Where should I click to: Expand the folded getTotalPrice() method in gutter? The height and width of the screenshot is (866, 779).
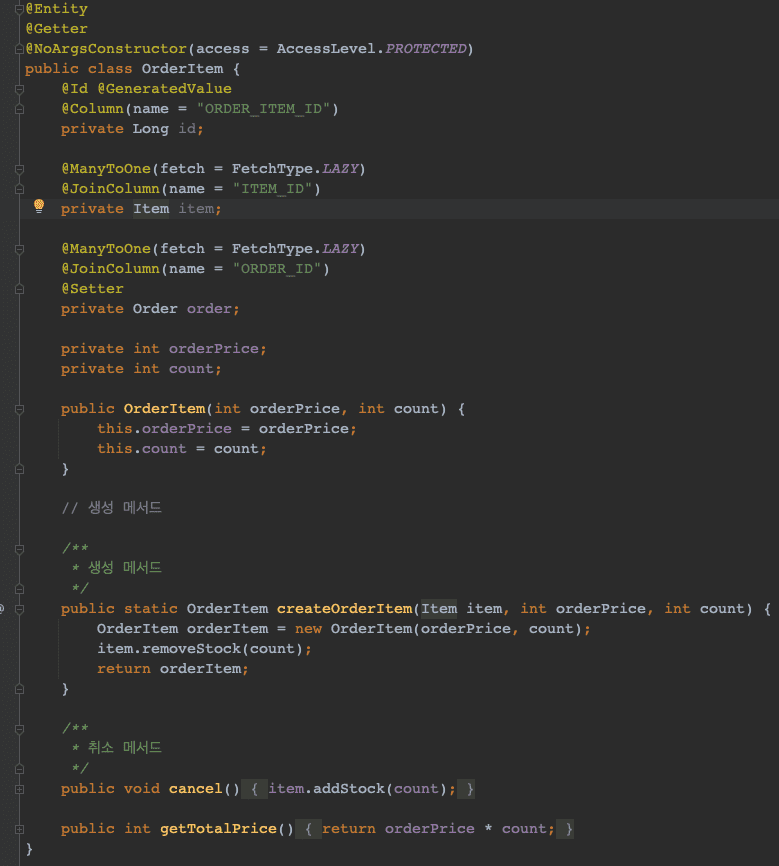point(19,829)
